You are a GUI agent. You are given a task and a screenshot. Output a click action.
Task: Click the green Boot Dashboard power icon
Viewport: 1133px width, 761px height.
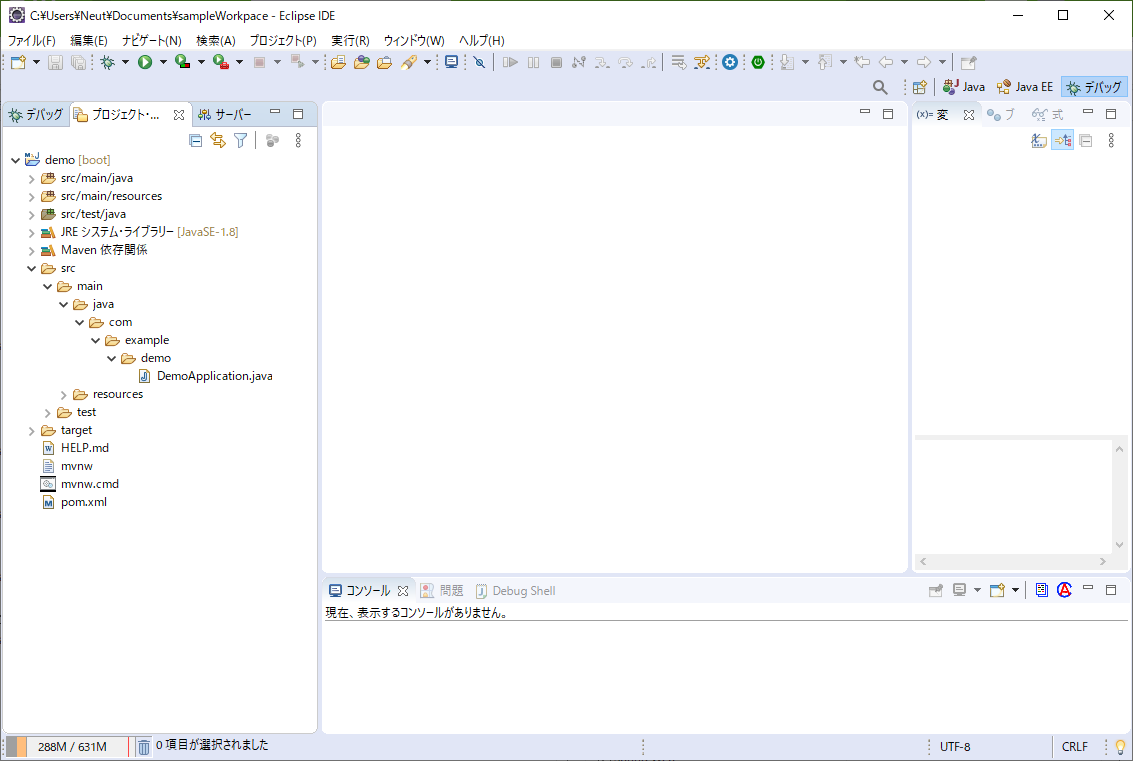click(x=758, y=62)
